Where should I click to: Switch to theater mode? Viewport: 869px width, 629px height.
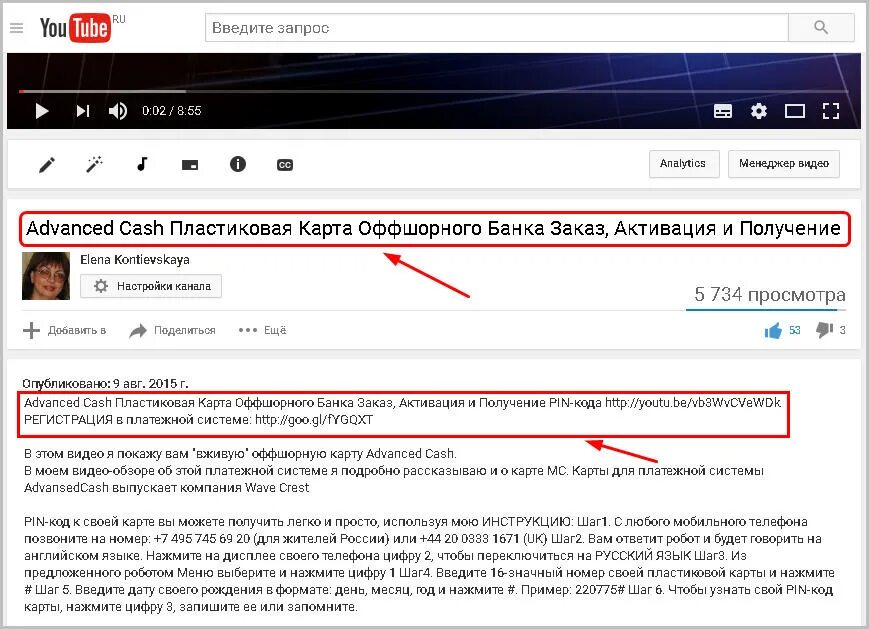(795, 111)
